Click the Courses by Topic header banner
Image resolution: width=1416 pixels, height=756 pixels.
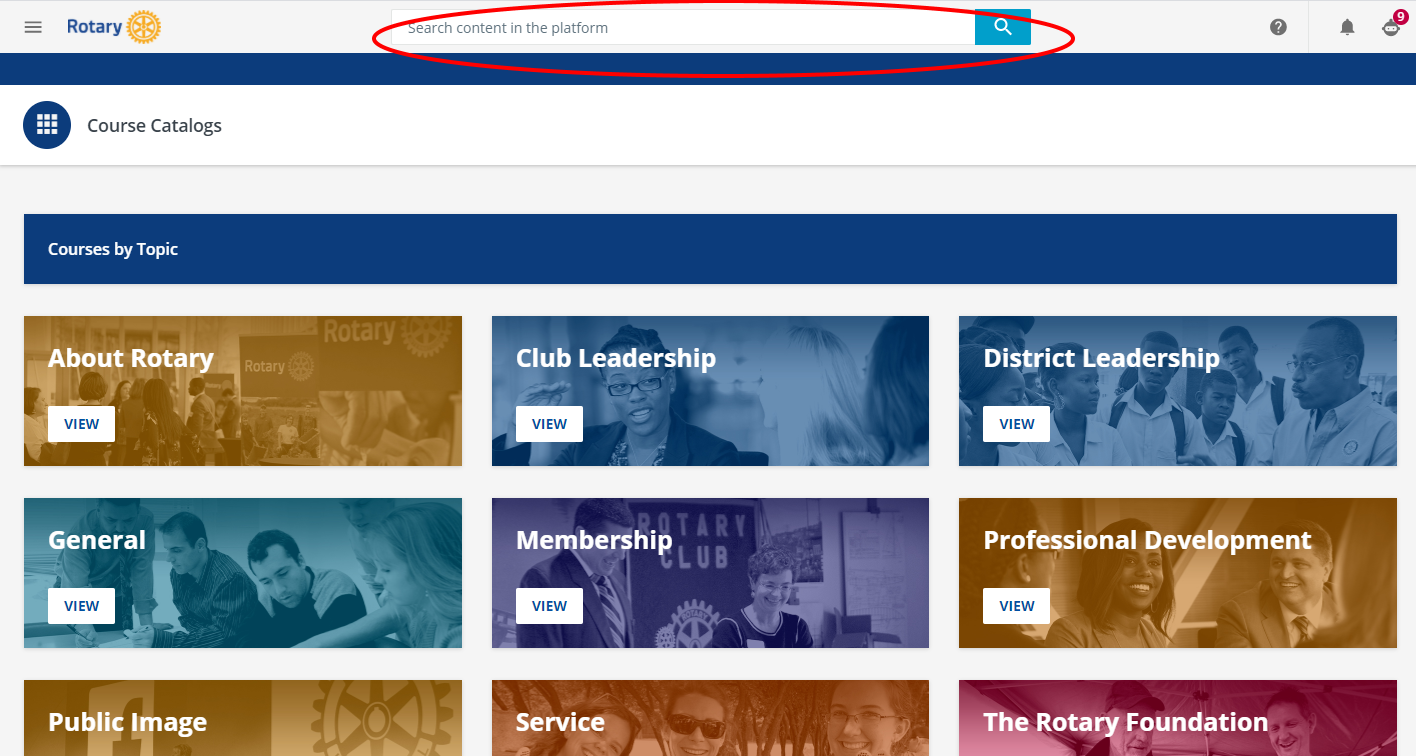coord(710,249)
